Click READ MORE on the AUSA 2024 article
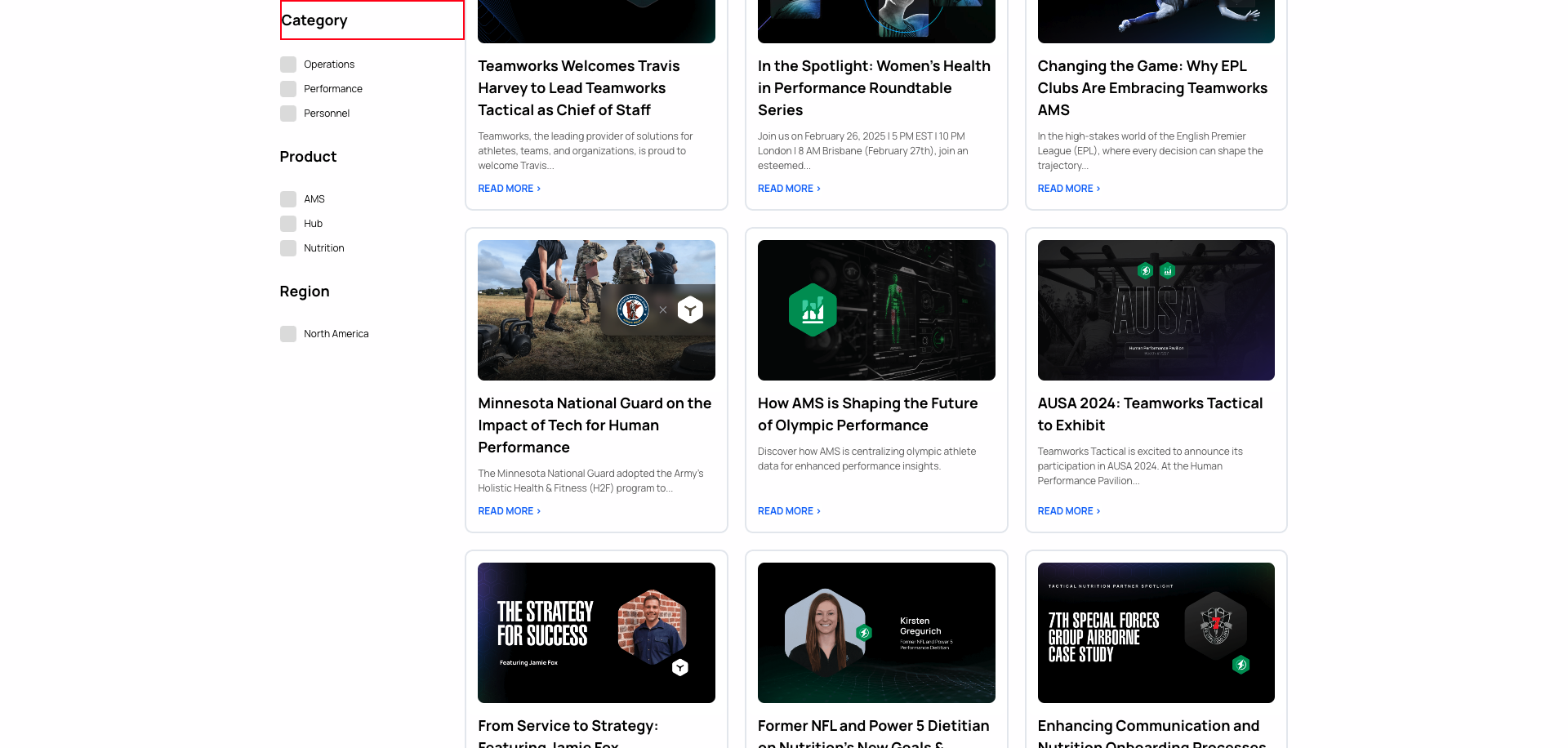This screenshot has width=1568, height=748. pos(1067,510)
